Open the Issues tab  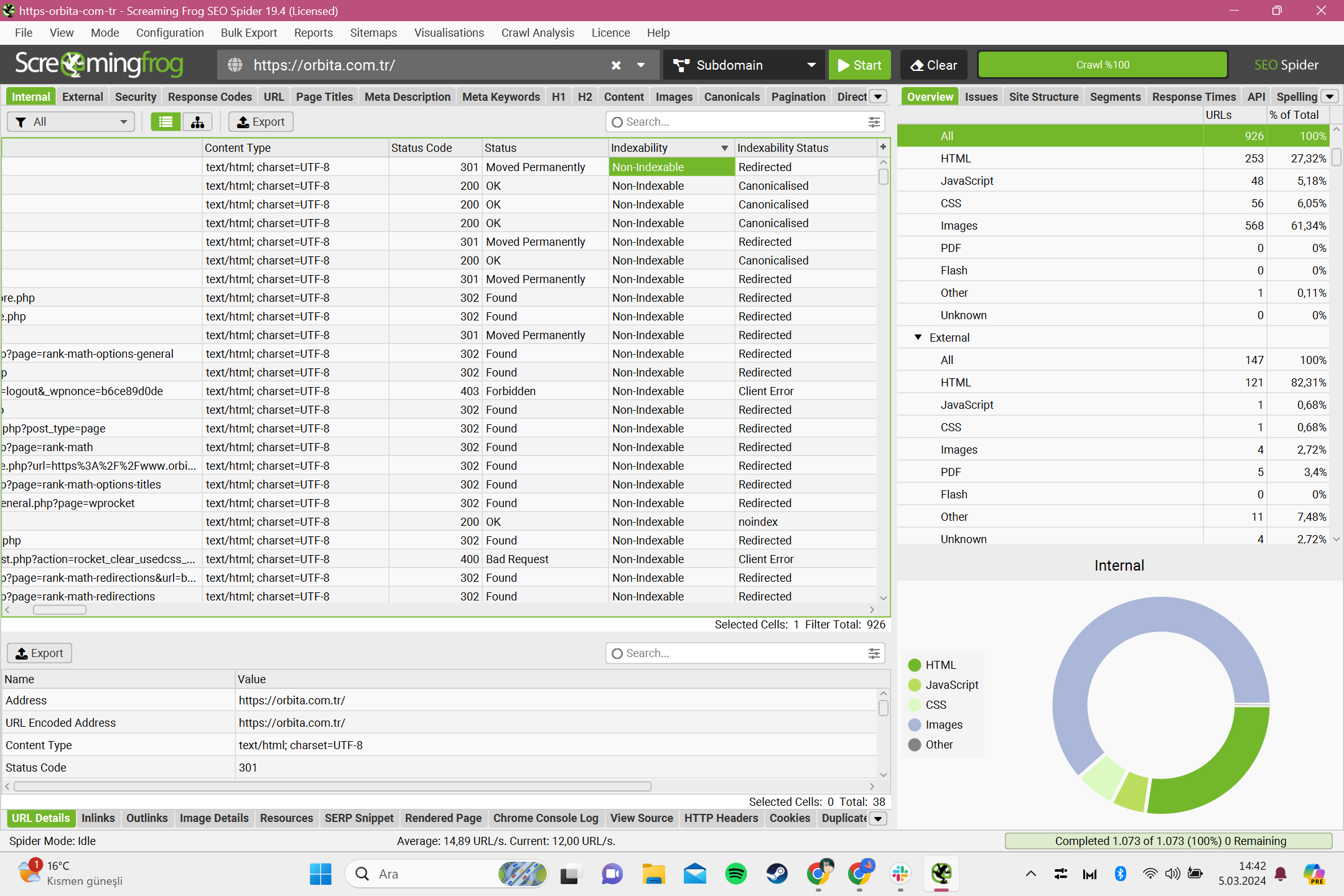[981, 96]
